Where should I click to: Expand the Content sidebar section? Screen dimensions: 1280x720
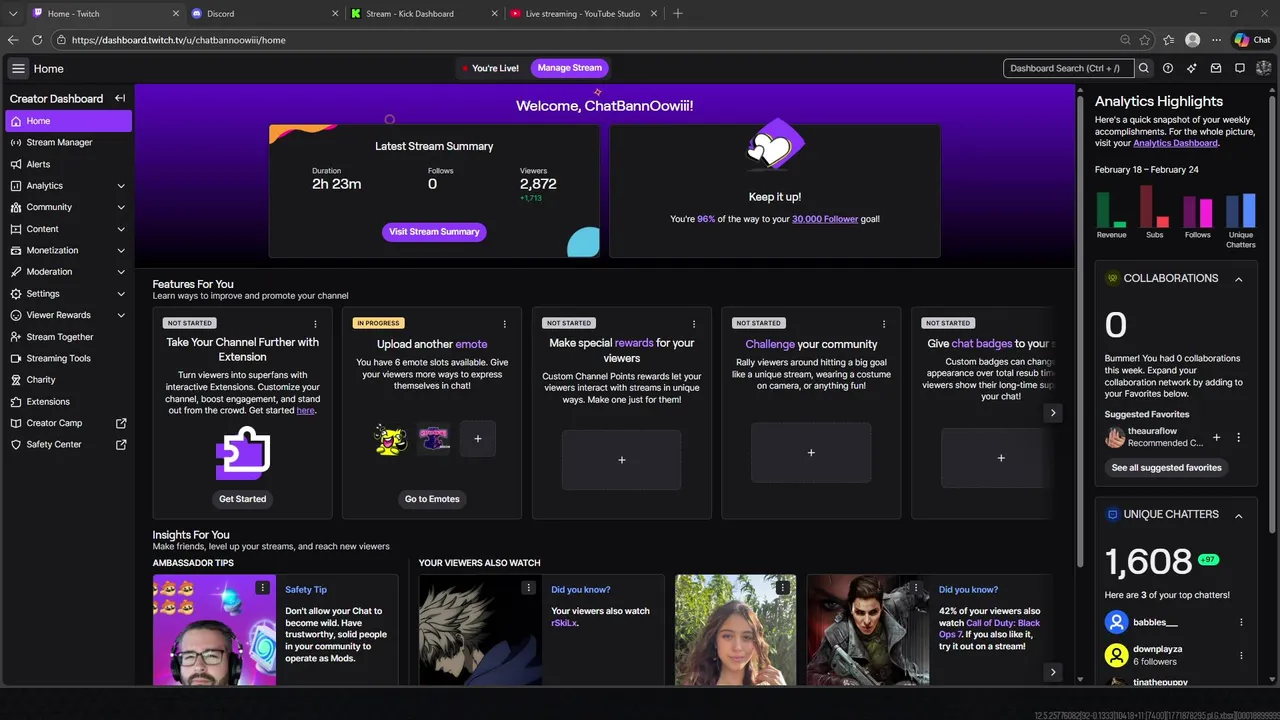click(121, 229)
